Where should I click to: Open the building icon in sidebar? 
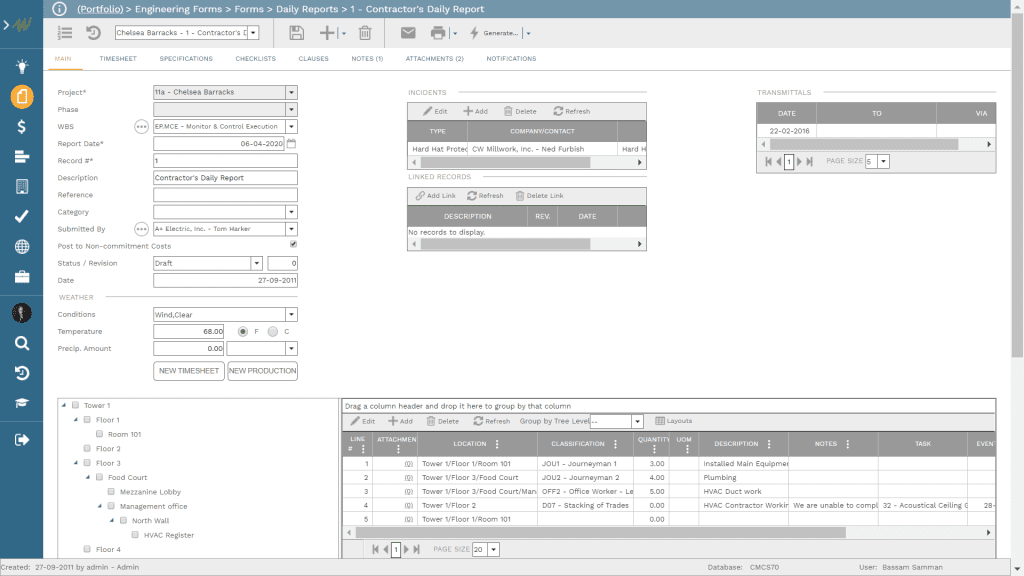(x=22, y=187)
